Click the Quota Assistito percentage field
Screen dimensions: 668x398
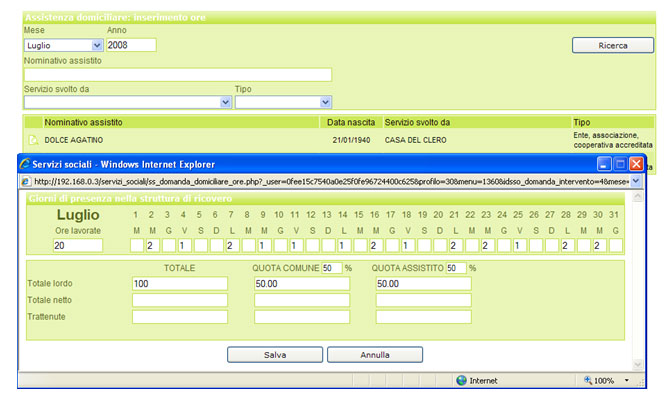click(x=456, y=268)
